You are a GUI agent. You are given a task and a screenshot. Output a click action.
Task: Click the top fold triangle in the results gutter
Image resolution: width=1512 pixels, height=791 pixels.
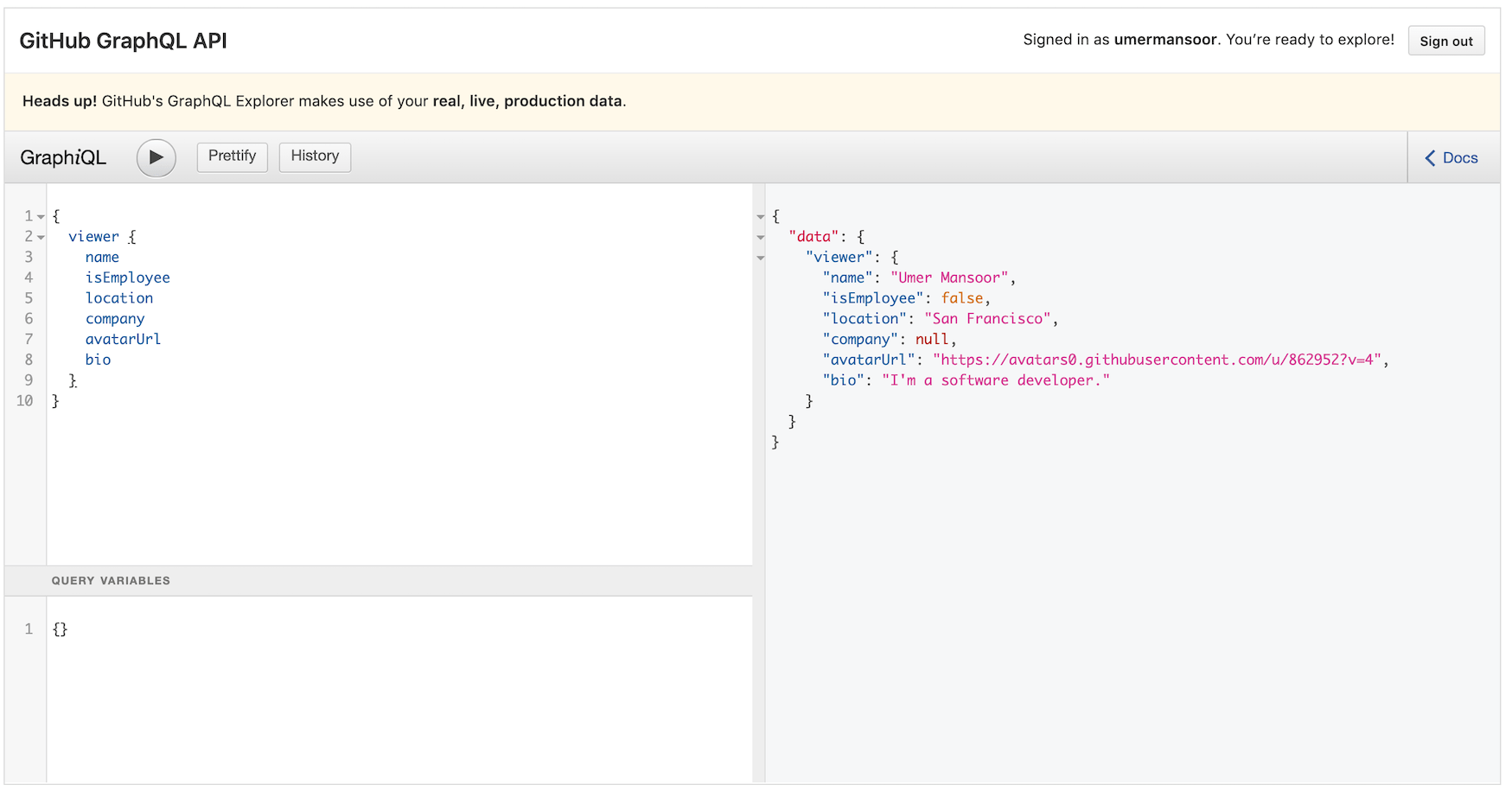[x=760, y=216]
